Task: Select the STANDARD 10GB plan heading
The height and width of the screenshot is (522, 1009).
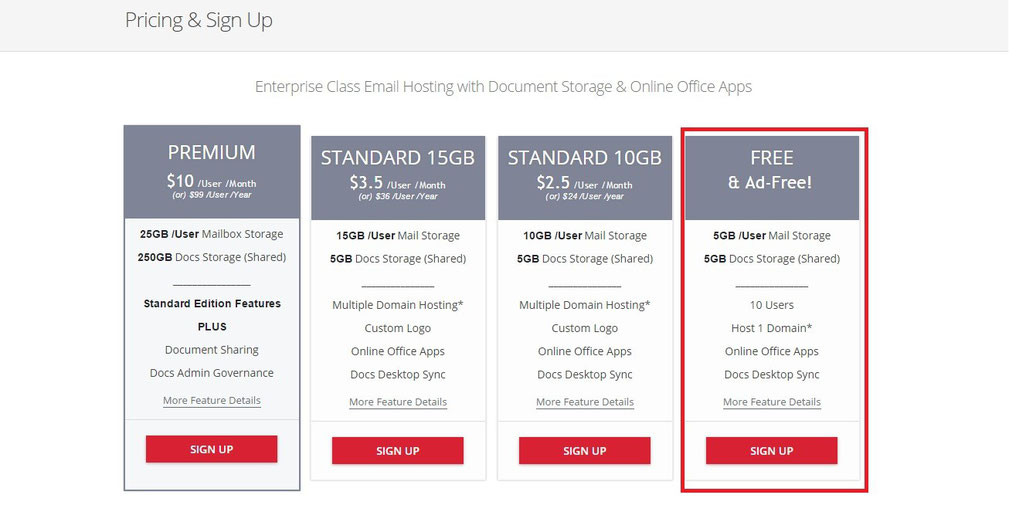Action: [x=585, y=158]
